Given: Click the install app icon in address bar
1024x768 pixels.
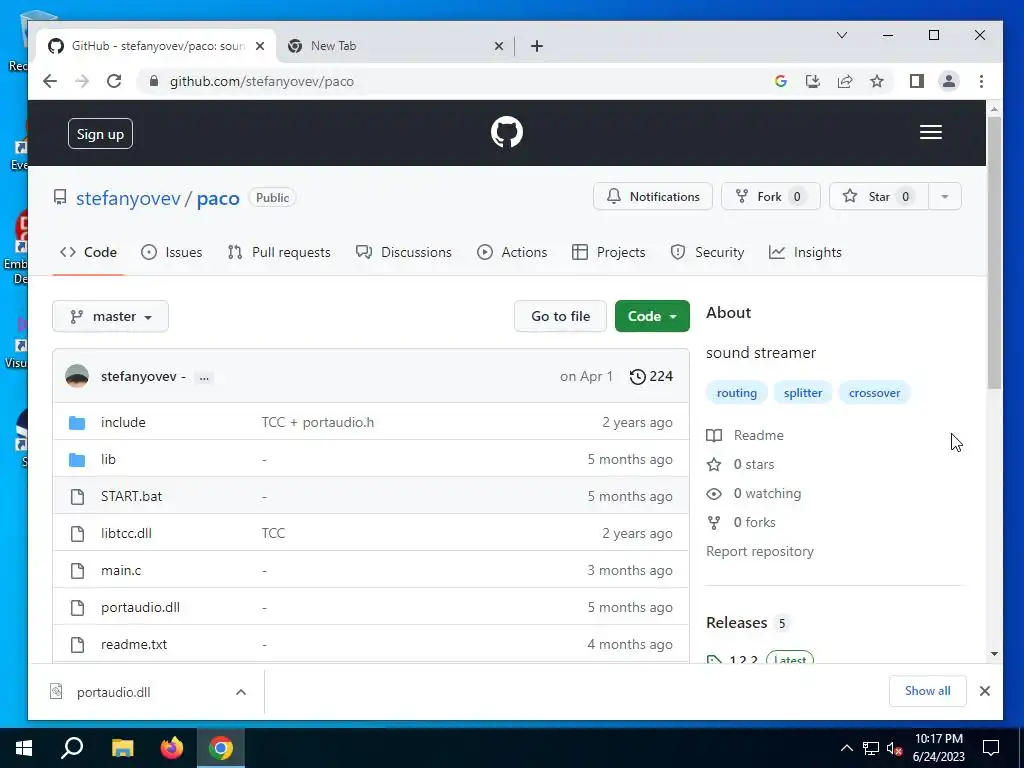Looking at the screenshot, I should tap(812, 81).
